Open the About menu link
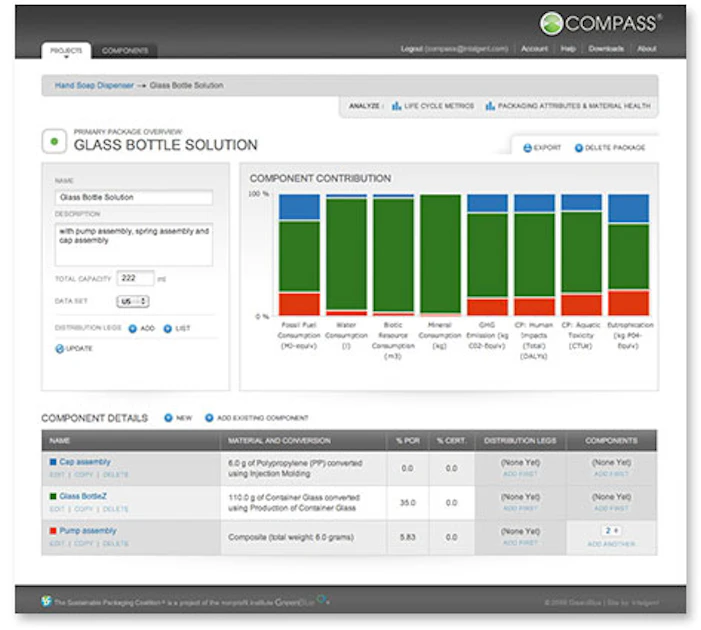This screenshot has height=630, width=701. click(646, 49)
